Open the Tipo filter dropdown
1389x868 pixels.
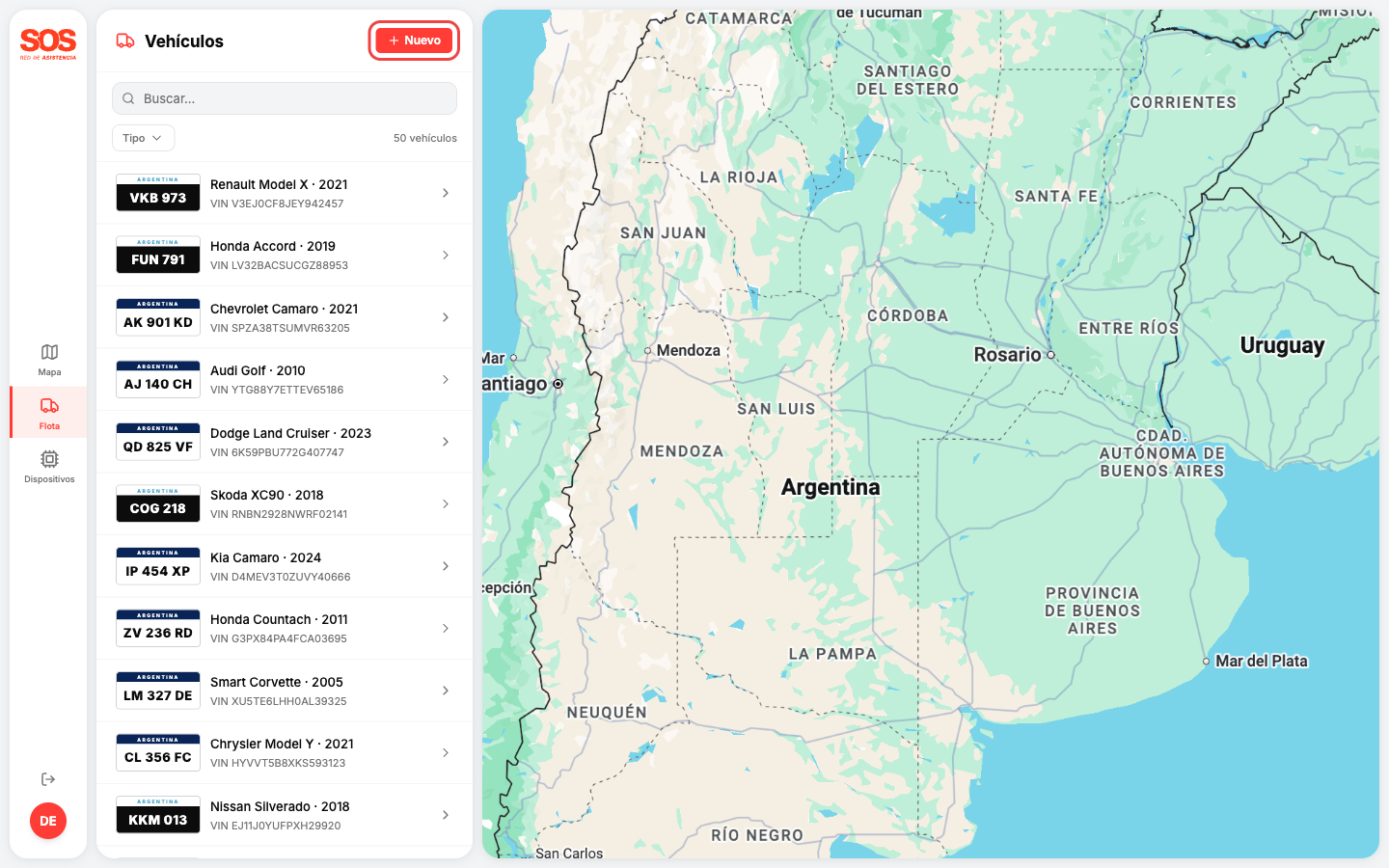pyautogui.click(x=142, y=138)
